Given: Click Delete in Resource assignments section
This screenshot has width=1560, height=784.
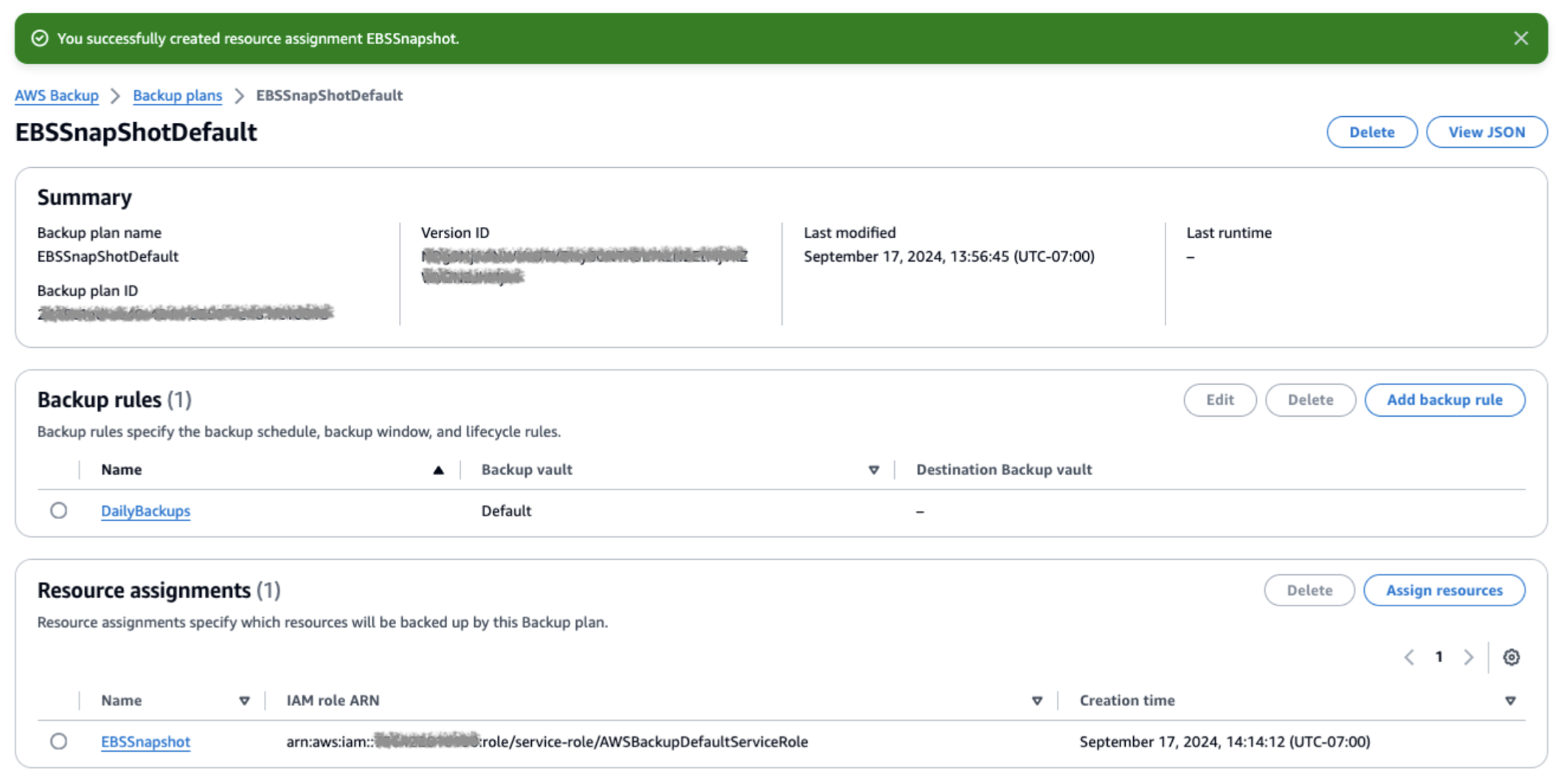Looking at the screenshot, I should pyautogui.click(x=1309, y=590).
